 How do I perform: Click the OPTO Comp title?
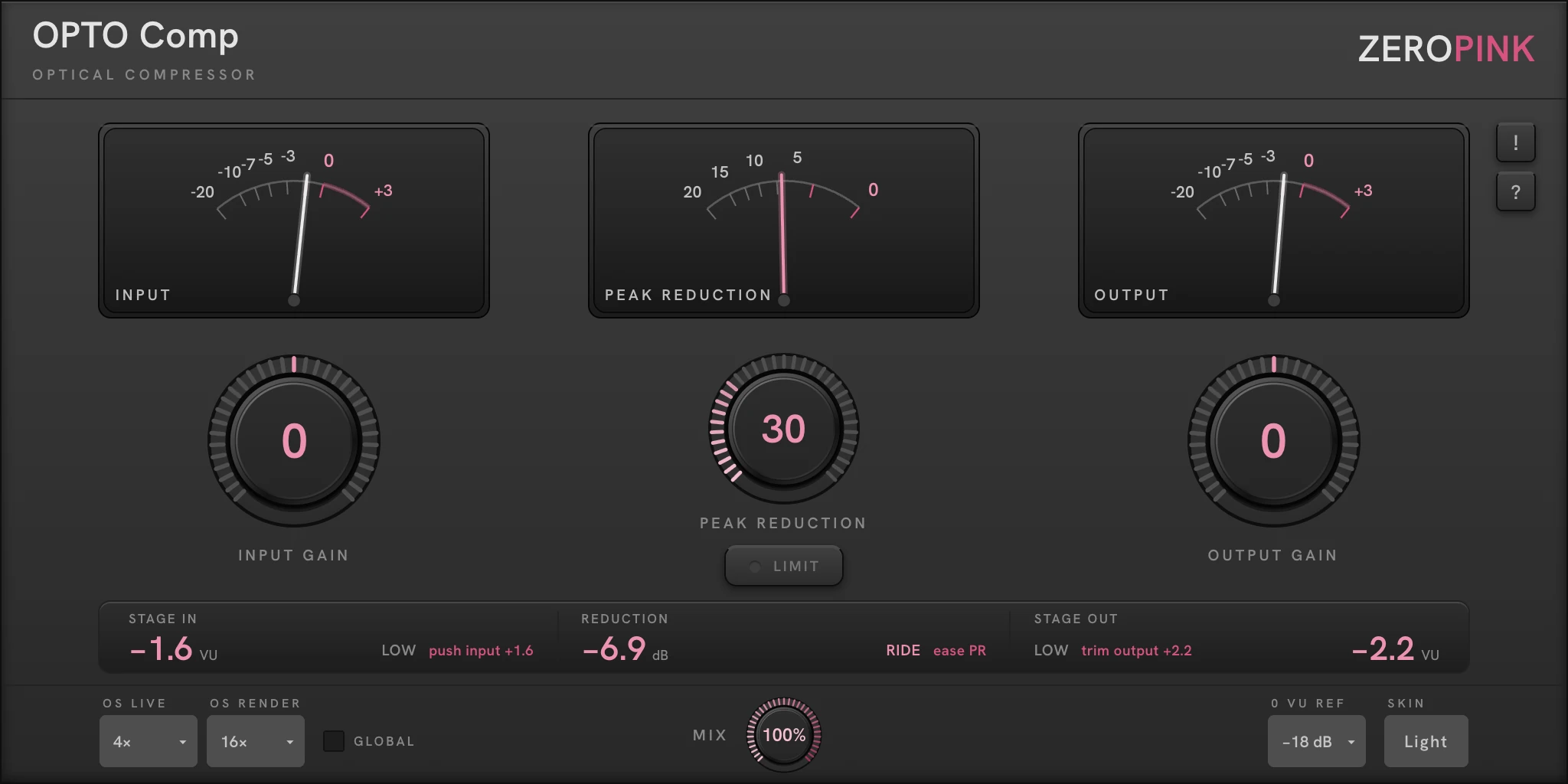click(136, 36)
